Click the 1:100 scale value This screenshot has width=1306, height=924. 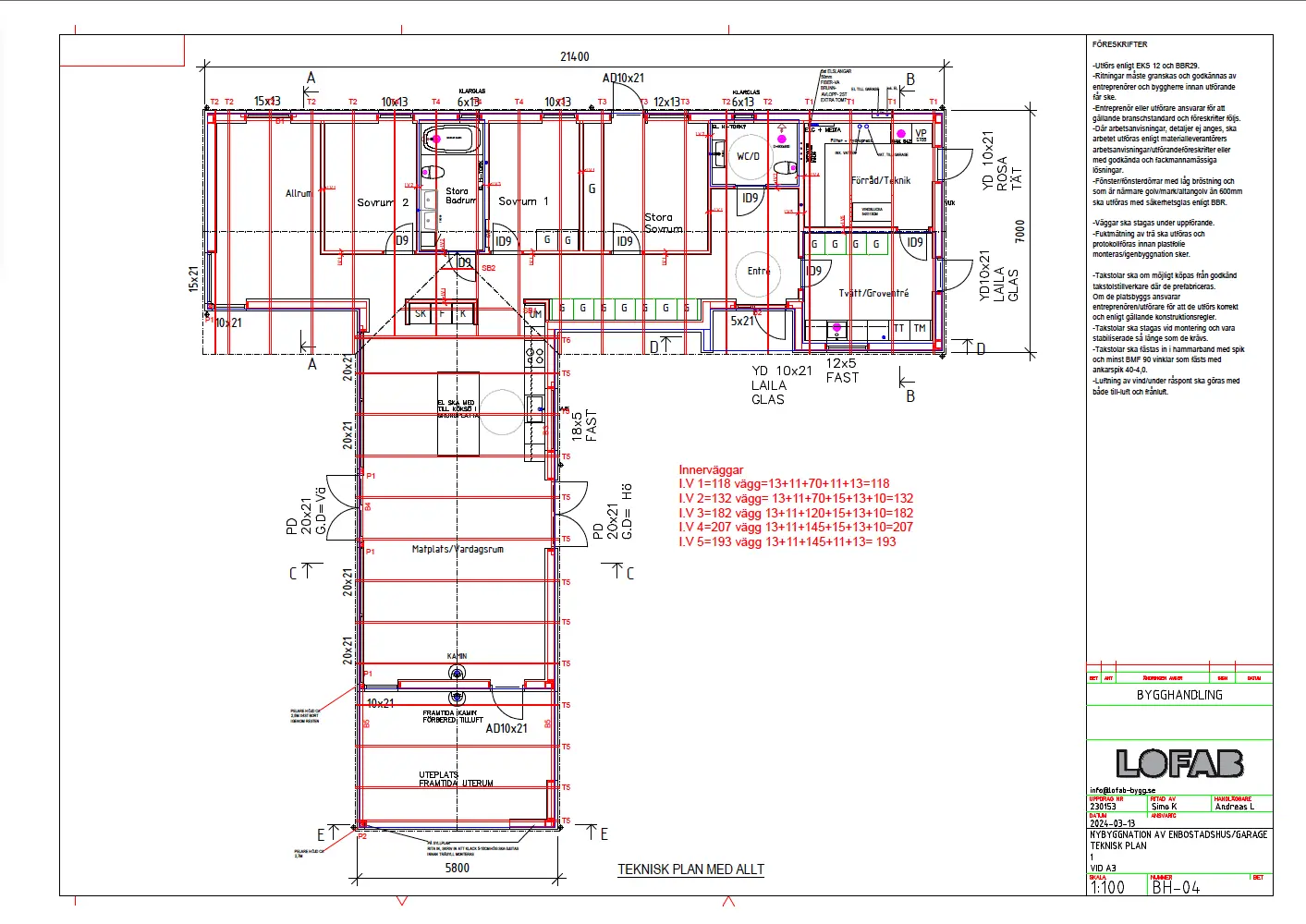1107,887
